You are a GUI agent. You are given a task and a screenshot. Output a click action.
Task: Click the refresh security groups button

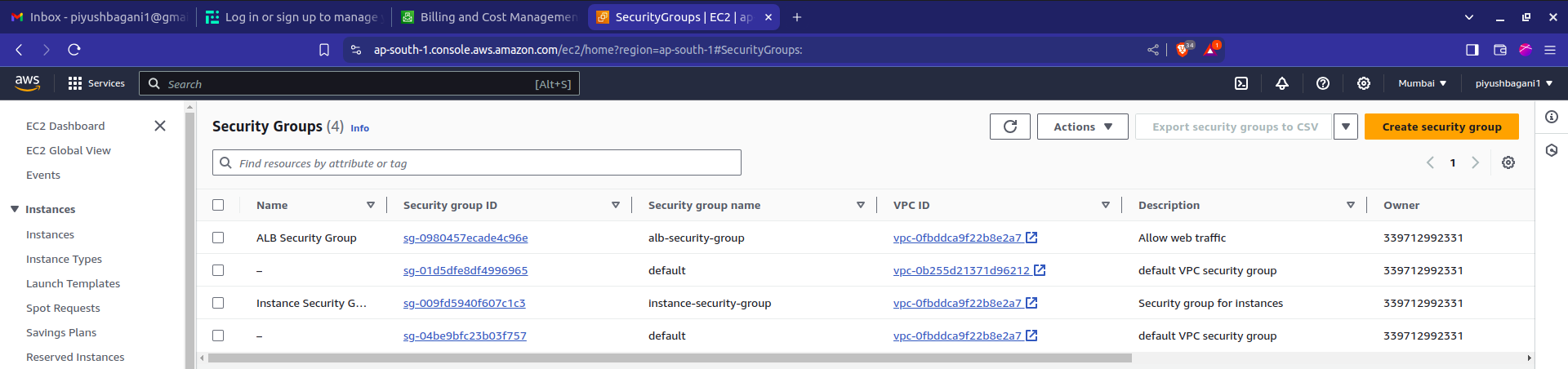(x=1010, y=127)
